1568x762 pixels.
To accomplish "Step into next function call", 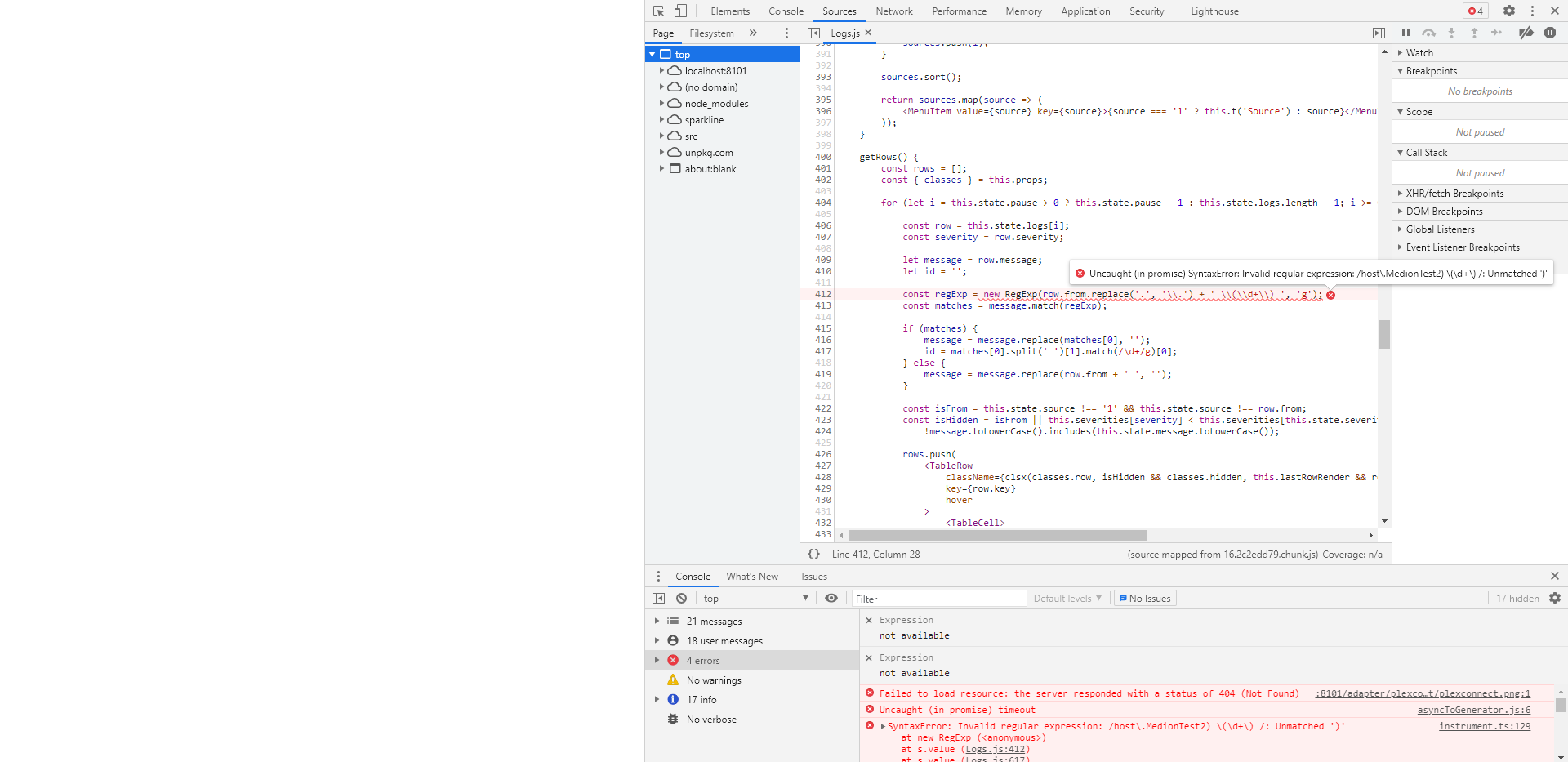I will 1451,33.
